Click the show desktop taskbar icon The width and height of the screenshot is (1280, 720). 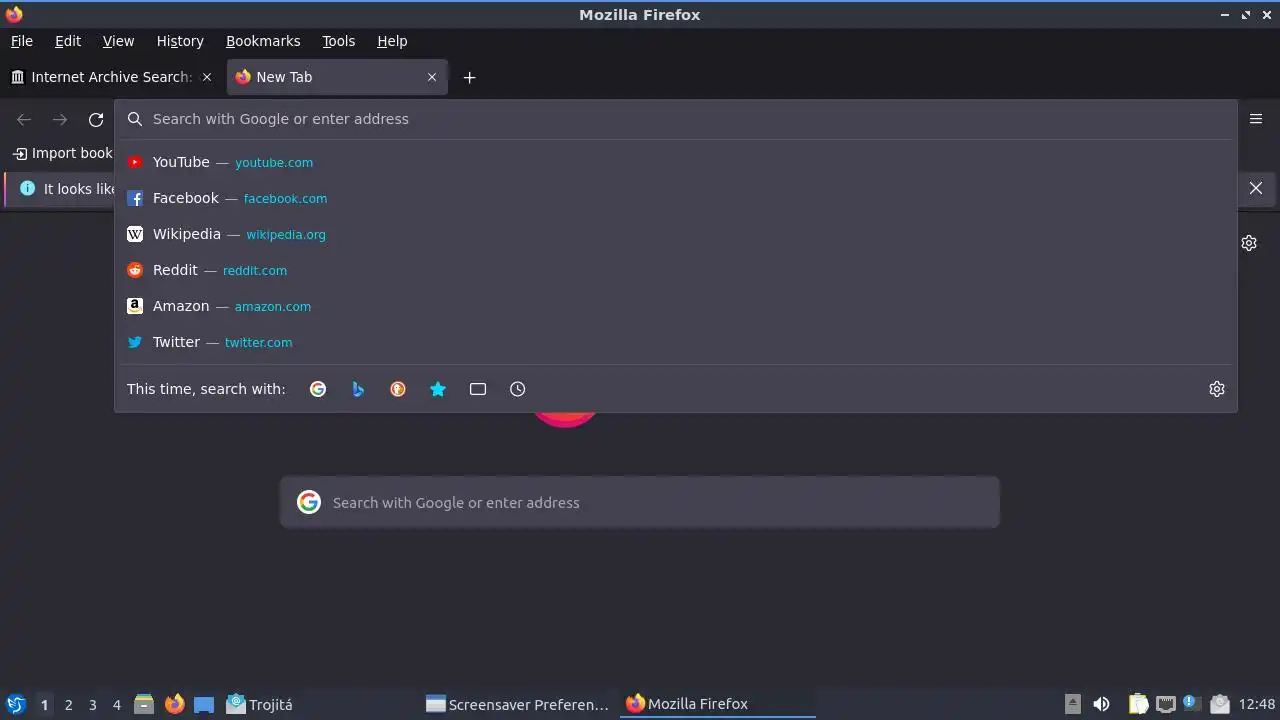(x=204, y=704)
